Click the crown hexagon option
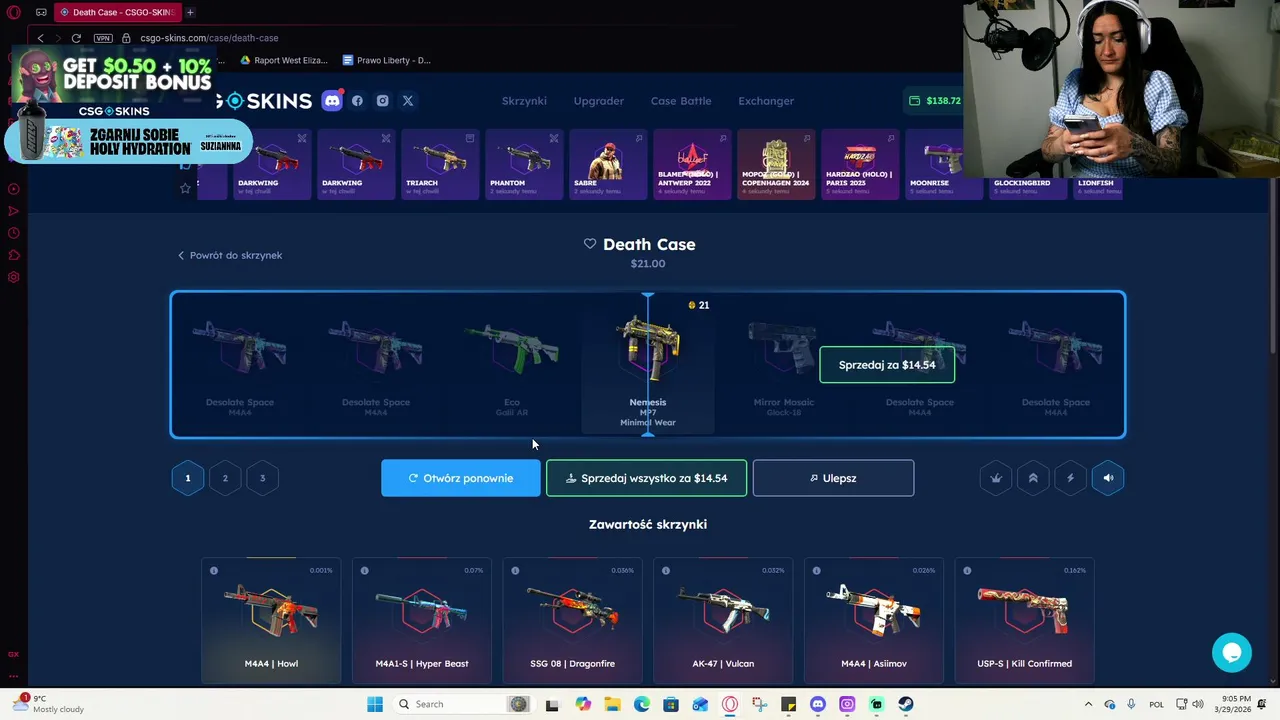This screenshot has height=720, width=1280. coord(996,478)
